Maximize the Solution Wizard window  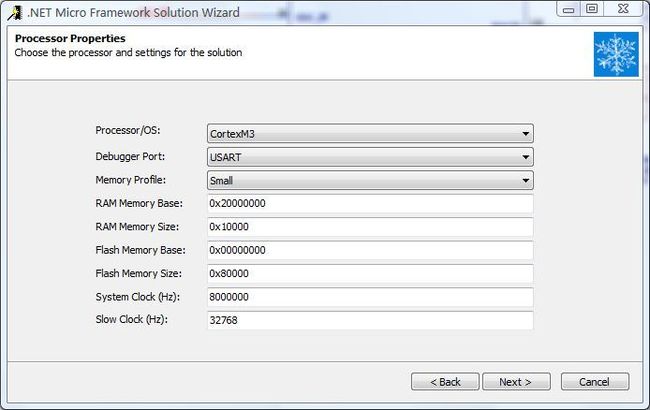(x=592, y=9)
